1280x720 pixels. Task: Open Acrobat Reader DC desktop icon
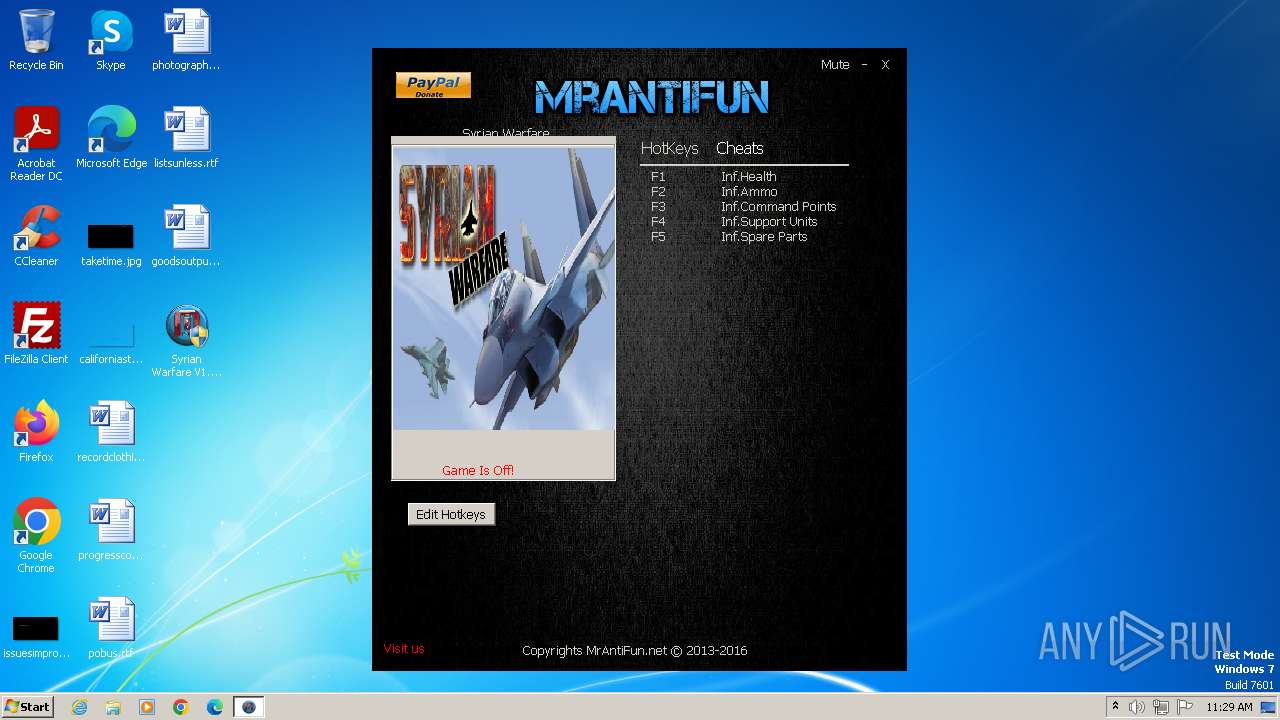coord(36,145)
